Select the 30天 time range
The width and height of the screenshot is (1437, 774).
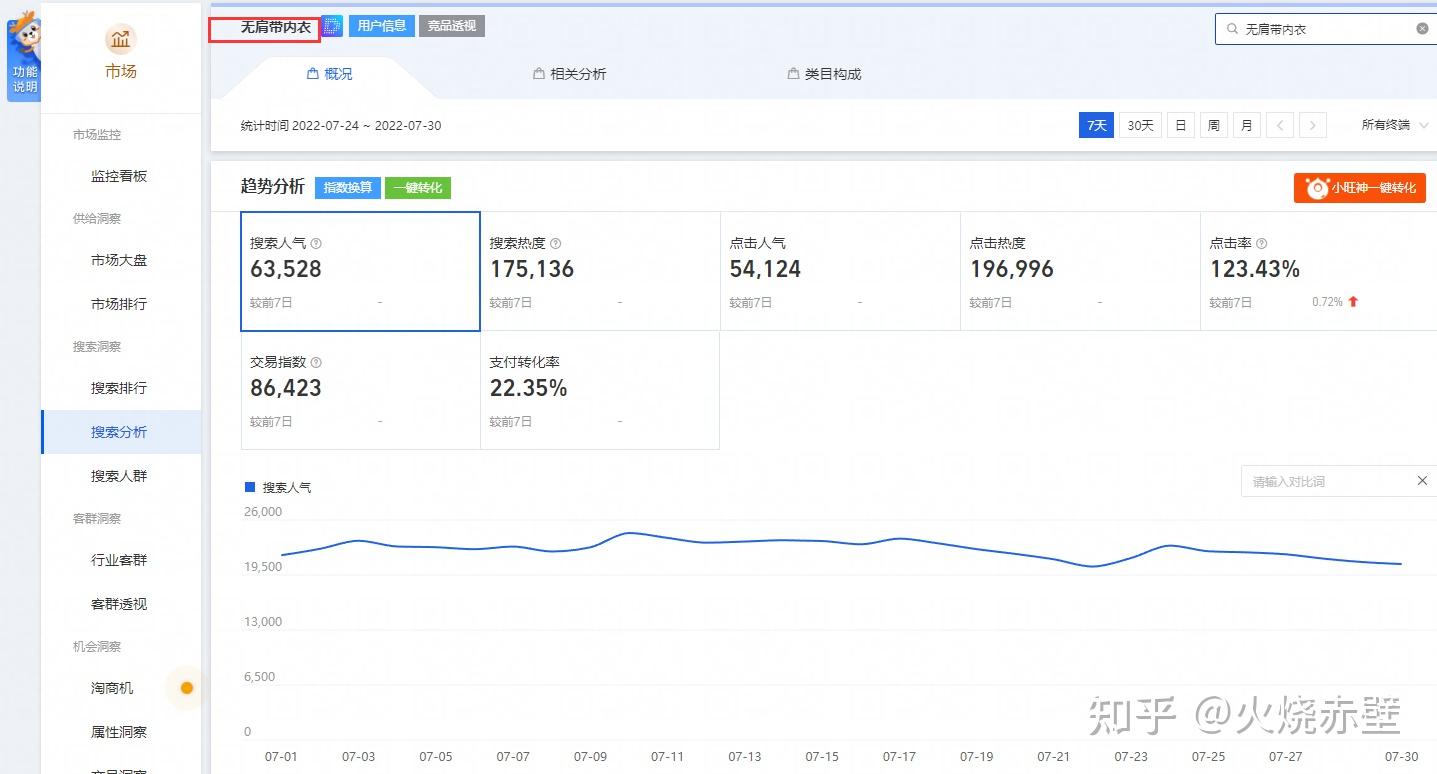[1140, 125]
